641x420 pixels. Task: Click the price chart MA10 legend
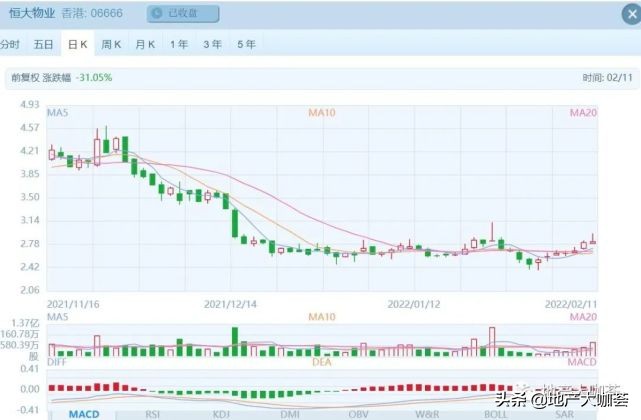point(322,112)
